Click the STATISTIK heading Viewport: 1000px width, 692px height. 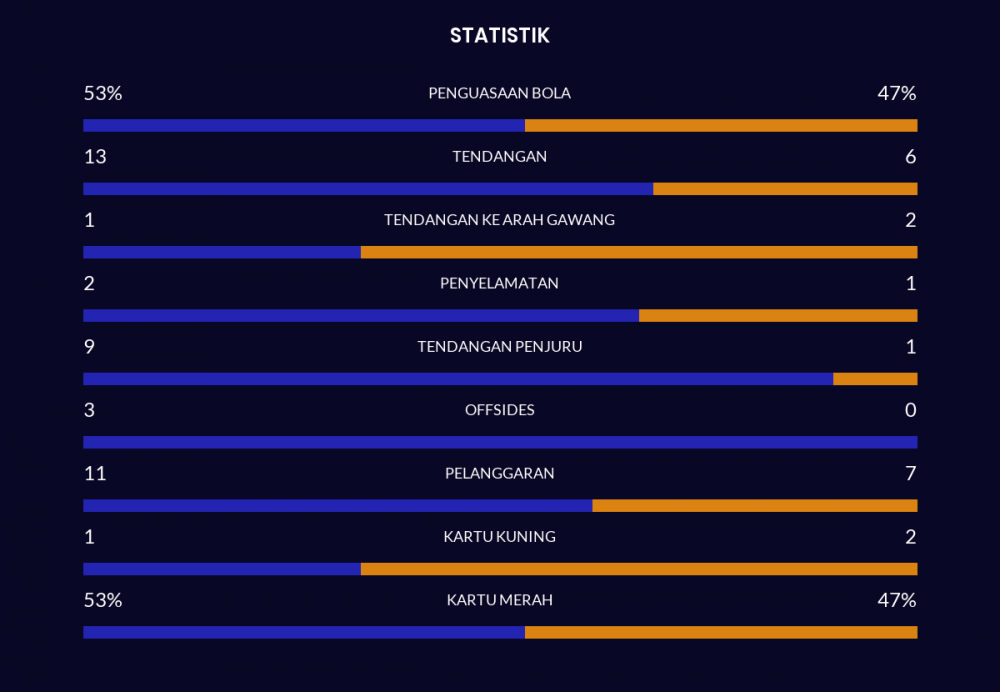(499, 36)
